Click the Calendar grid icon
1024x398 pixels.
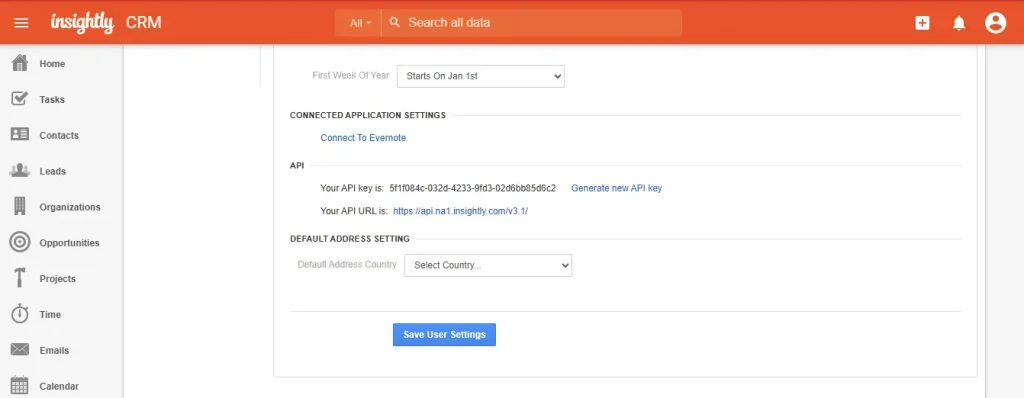[20, 386]
